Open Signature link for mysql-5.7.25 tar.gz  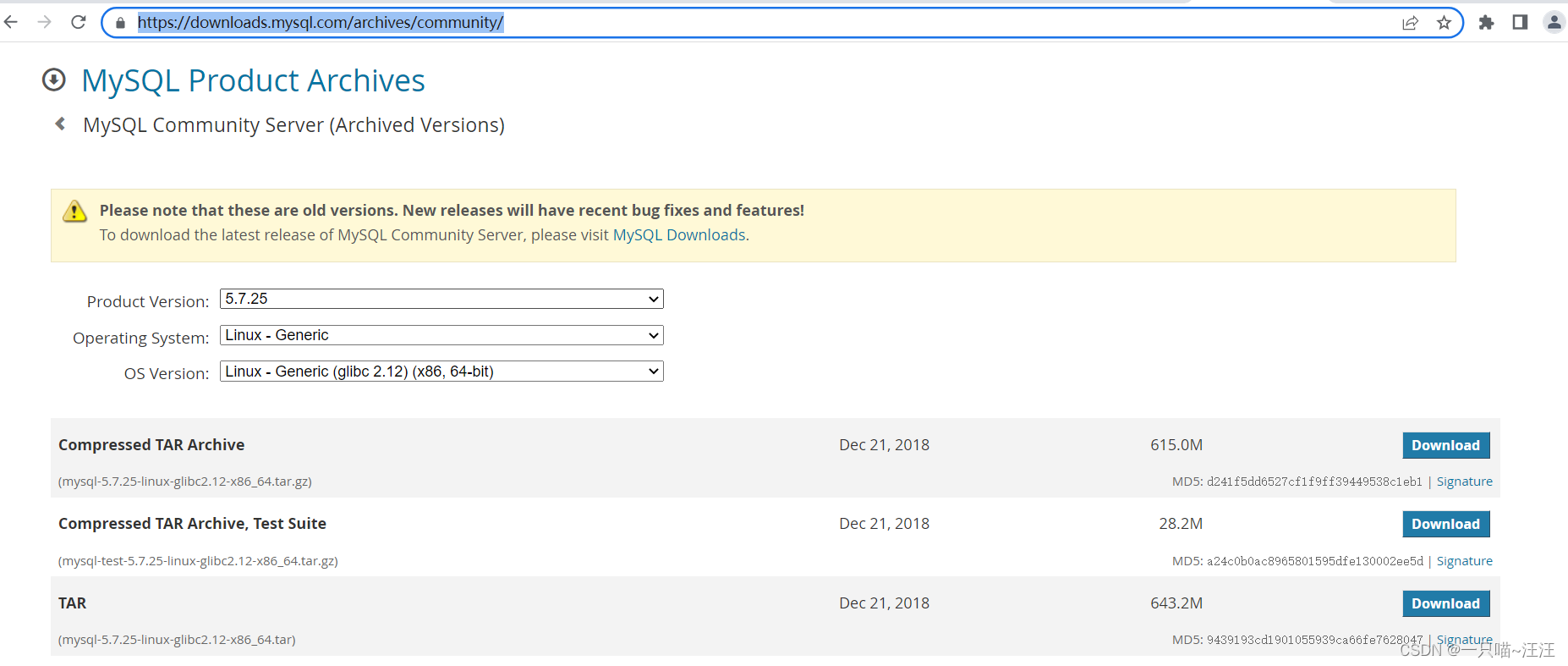(x=1464, y=482)
